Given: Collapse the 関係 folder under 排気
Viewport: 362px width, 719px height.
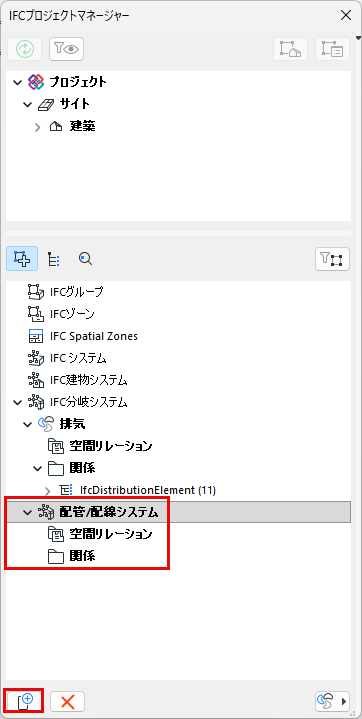Looking at the screenshot, I should (38, 468).
